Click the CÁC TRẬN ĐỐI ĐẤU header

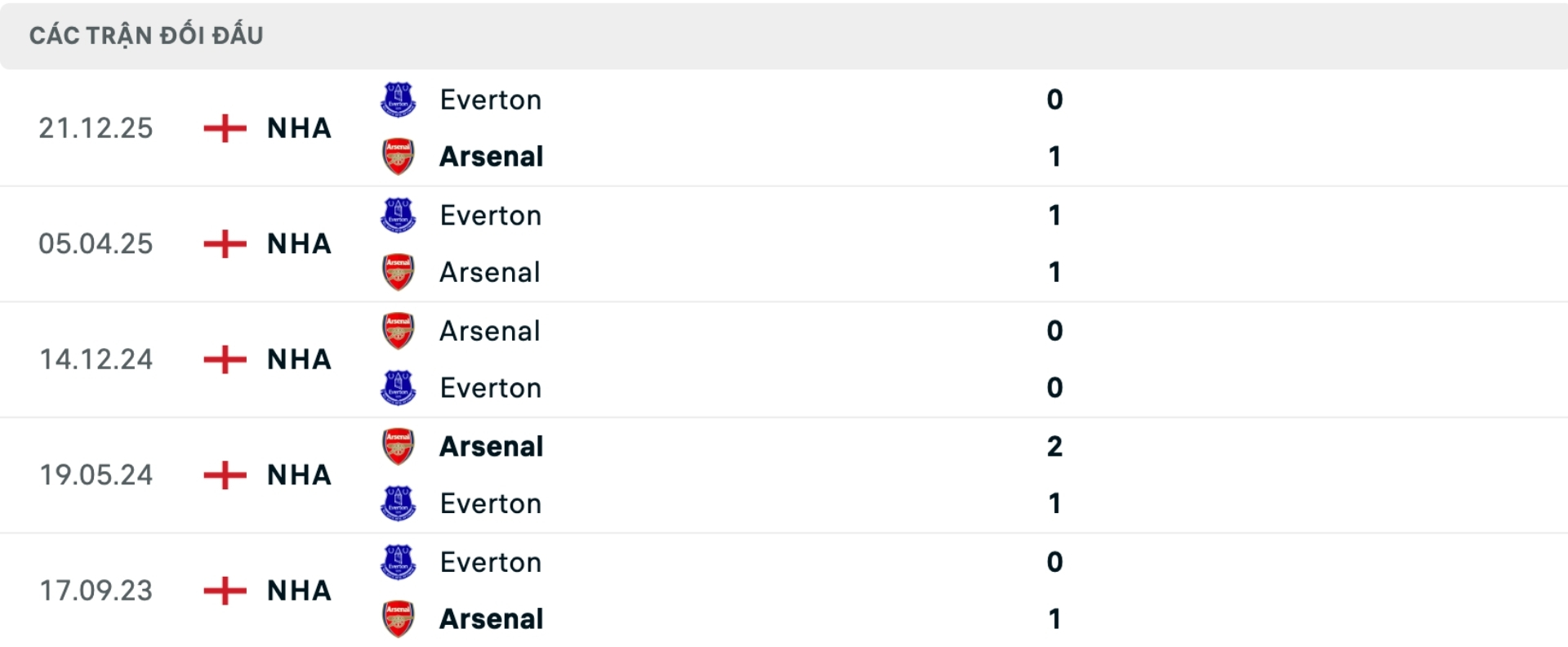pyautogui.click(x=147, y=33)
